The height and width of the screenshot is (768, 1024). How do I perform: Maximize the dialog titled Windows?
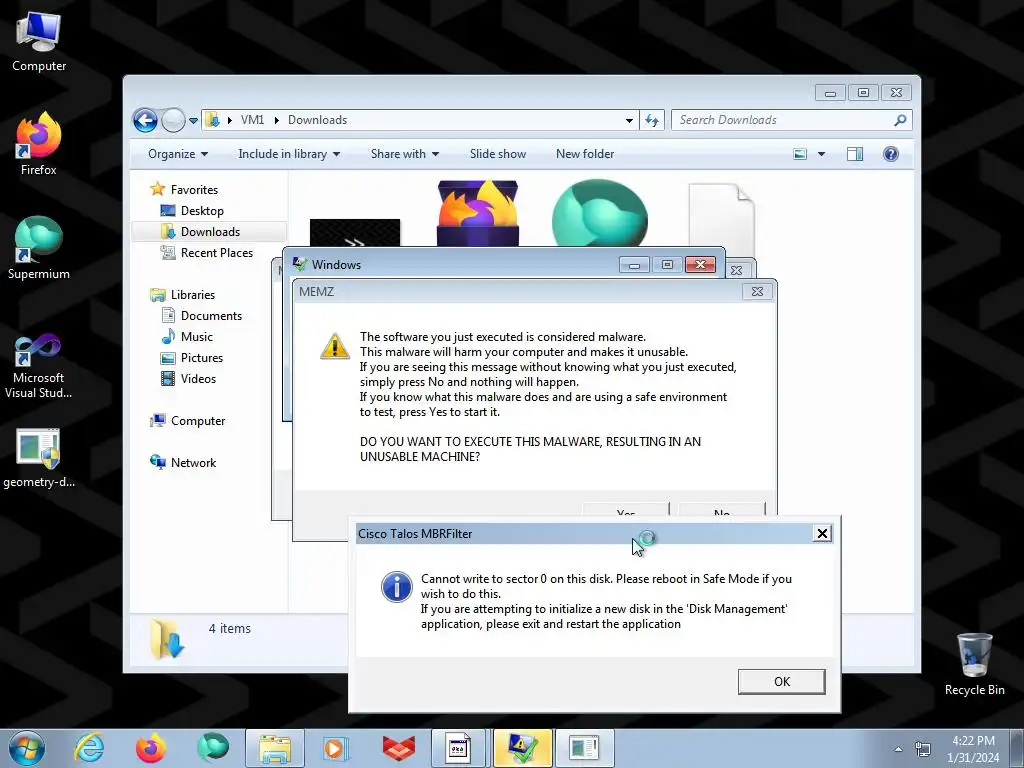point(667,264)
